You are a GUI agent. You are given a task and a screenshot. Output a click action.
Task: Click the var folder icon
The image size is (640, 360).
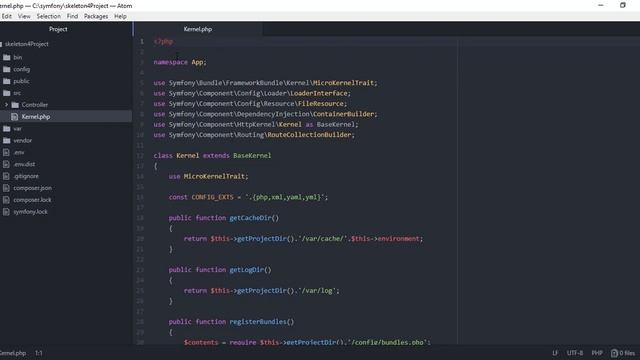(7, 129)
